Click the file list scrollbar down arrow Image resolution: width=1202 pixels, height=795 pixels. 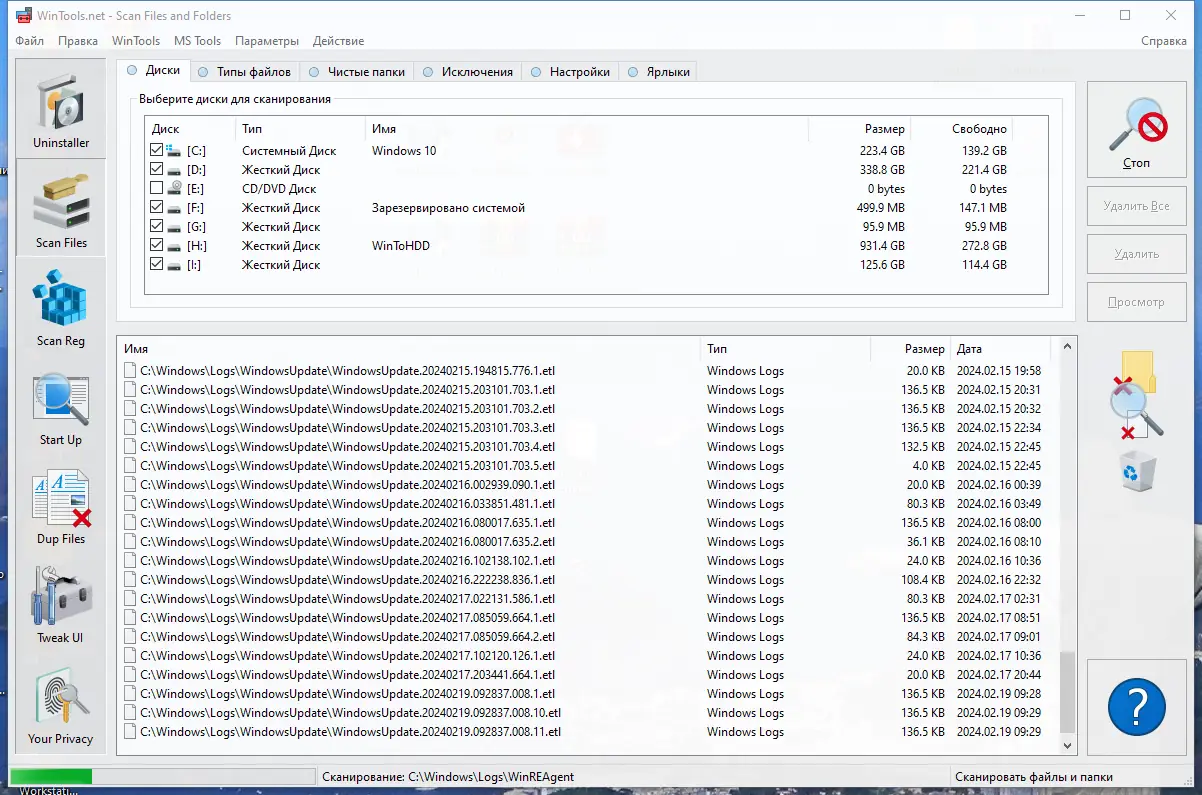tap(1067, 744)
